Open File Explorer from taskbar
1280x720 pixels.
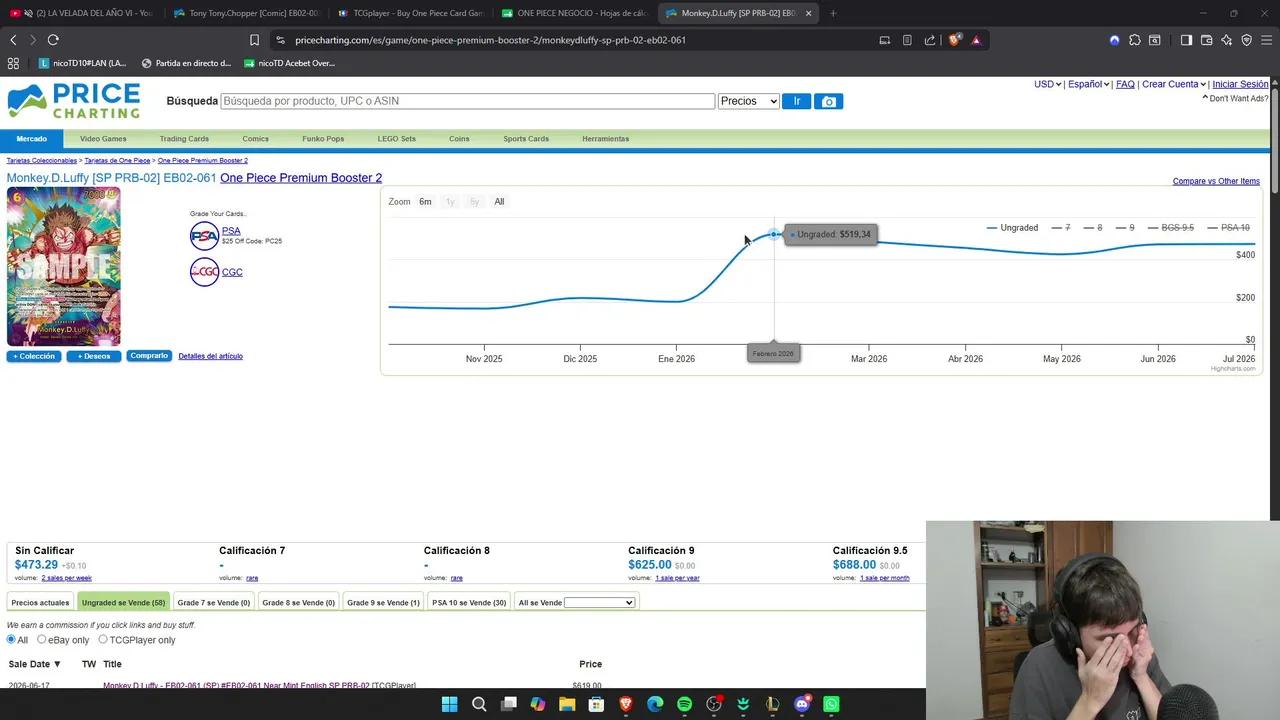click(567, 704)
